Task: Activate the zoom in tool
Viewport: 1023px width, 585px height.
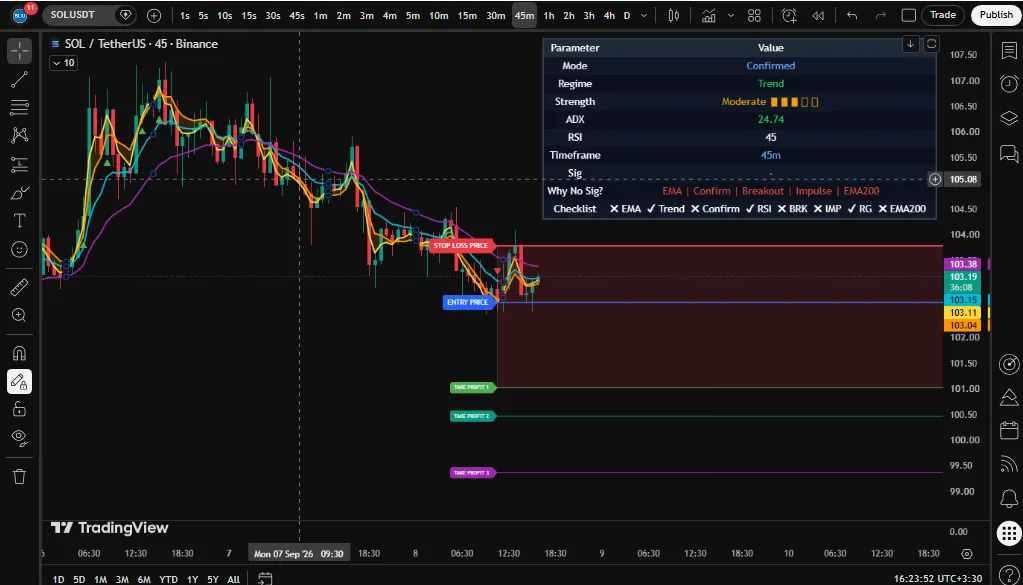Action: pyautogui.click(x=20, y=316)
